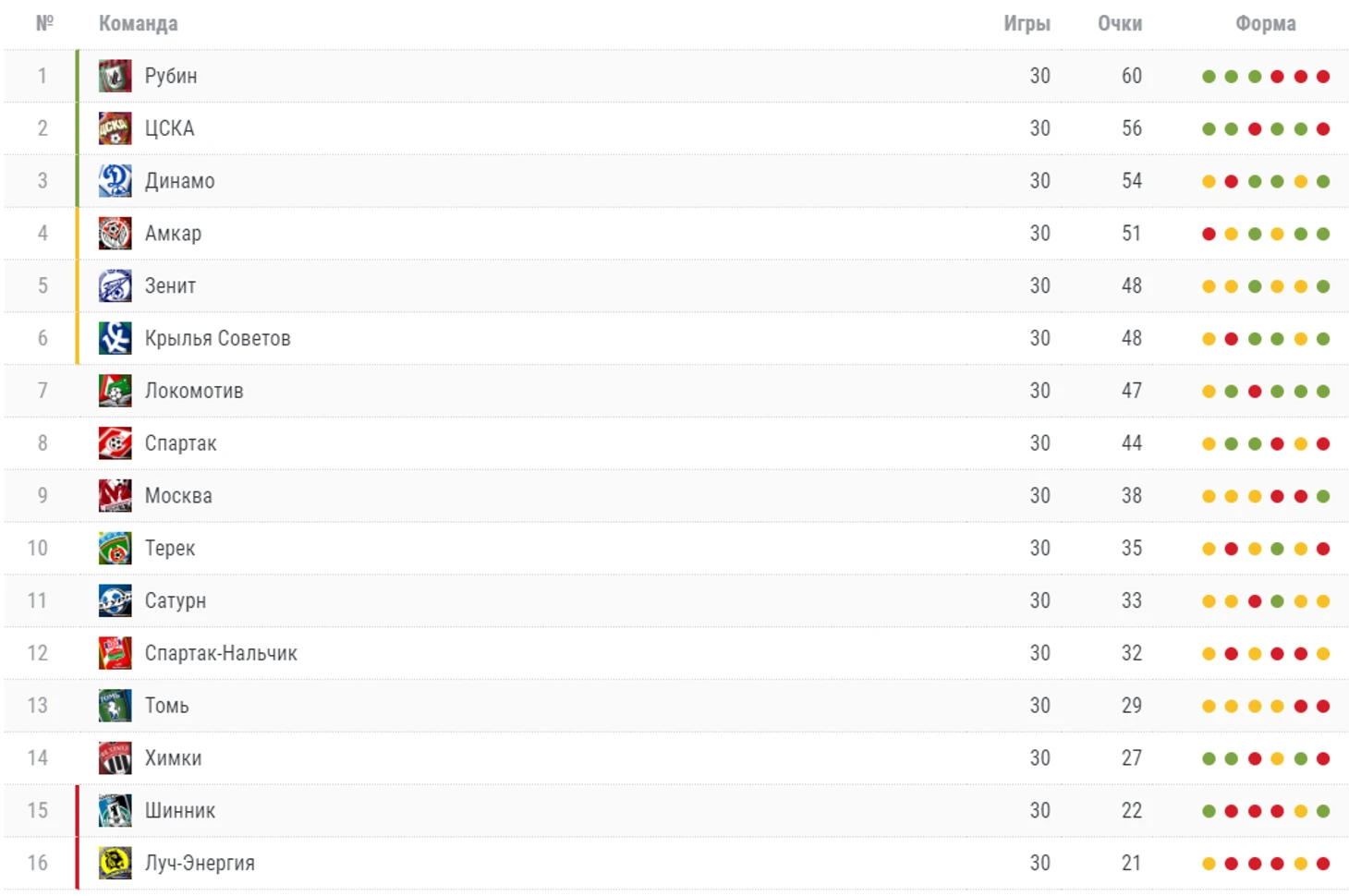Click the Химки club emblem
The height and width of the screenshot is (896, 1349).
coord(115,758)
